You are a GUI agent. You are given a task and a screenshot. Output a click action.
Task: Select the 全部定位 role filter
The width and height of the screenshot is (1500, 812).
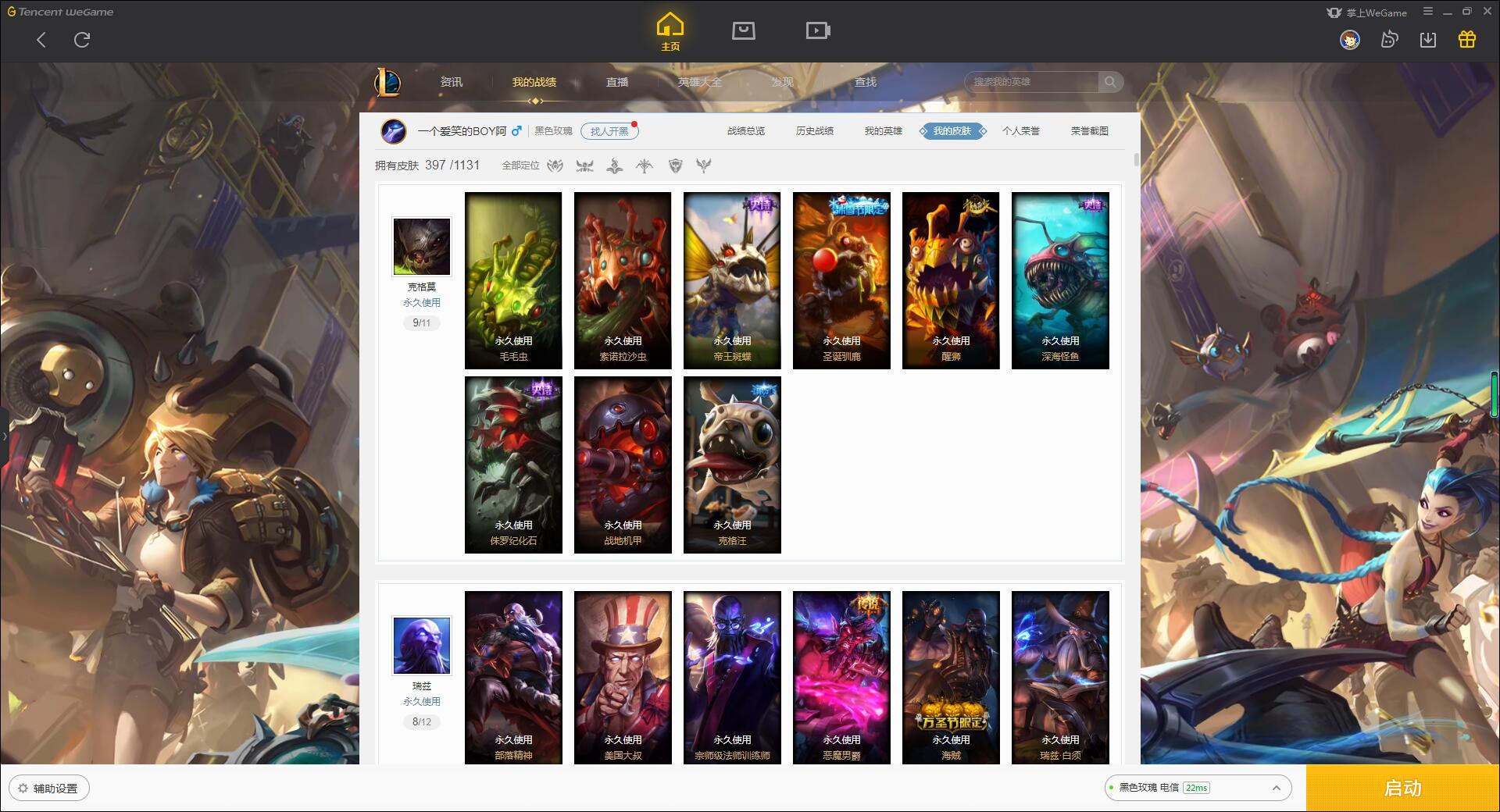[x=520, y=166]
